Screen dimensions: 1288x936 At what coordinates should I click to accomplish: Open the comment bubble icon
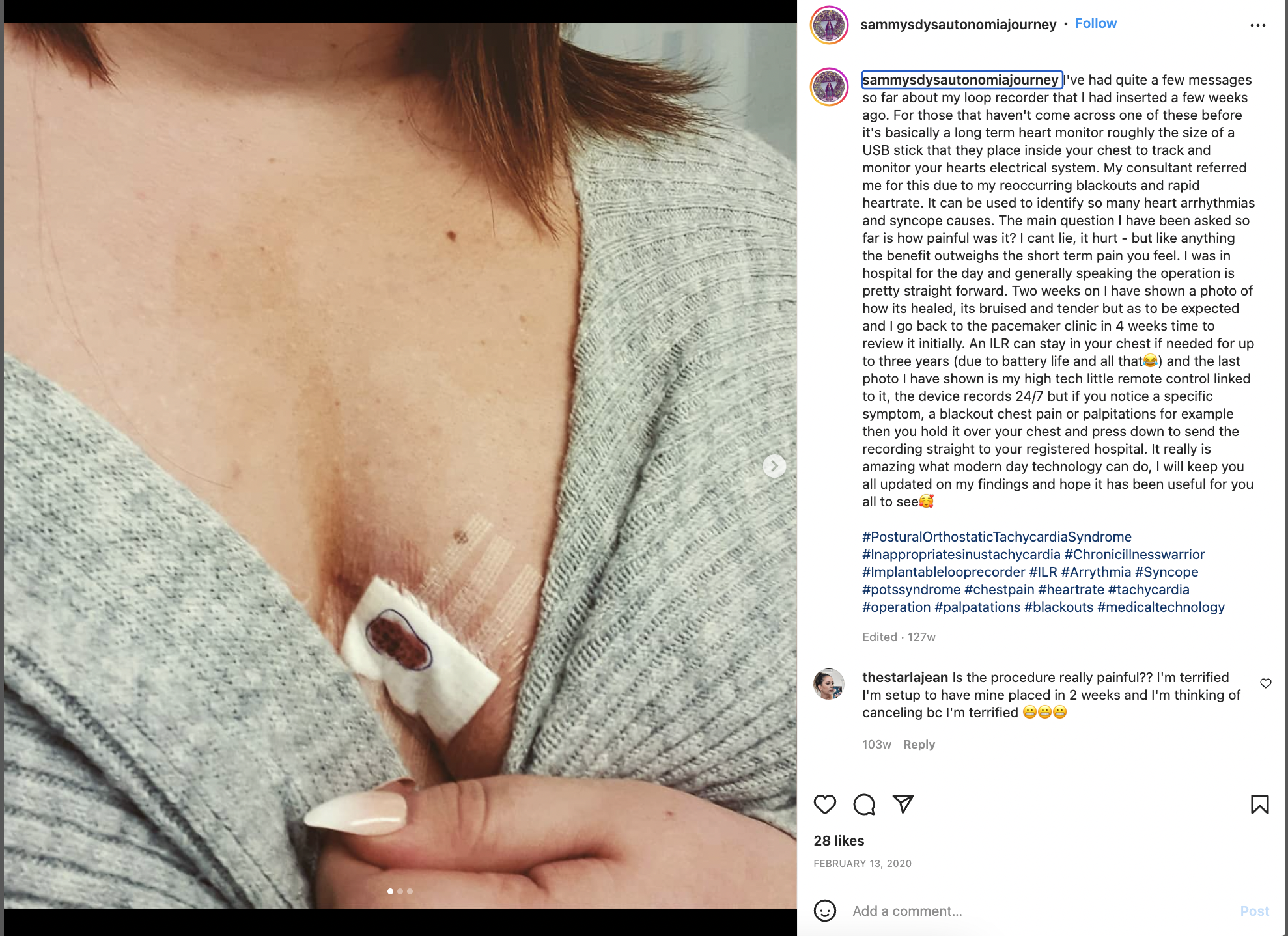(864, 805)
